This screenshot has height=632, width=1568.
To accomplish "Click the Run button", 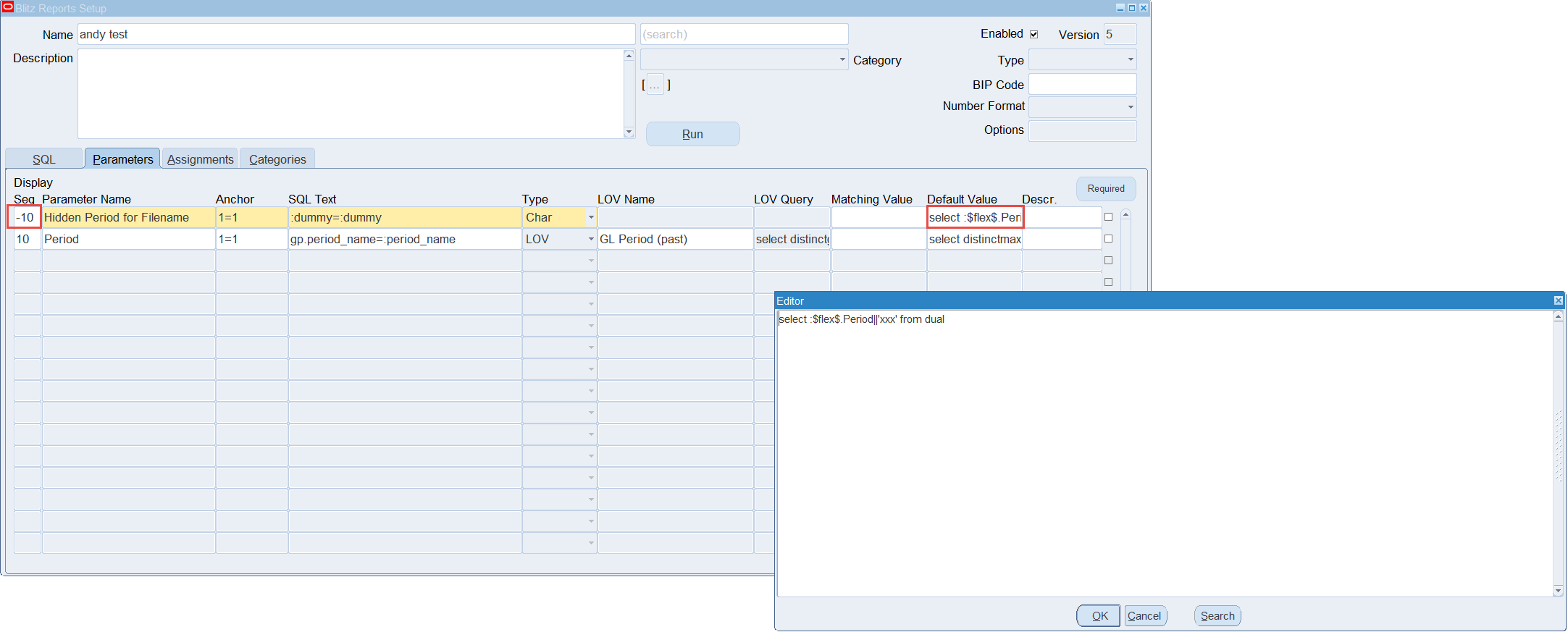I will [x=692, y=134].
